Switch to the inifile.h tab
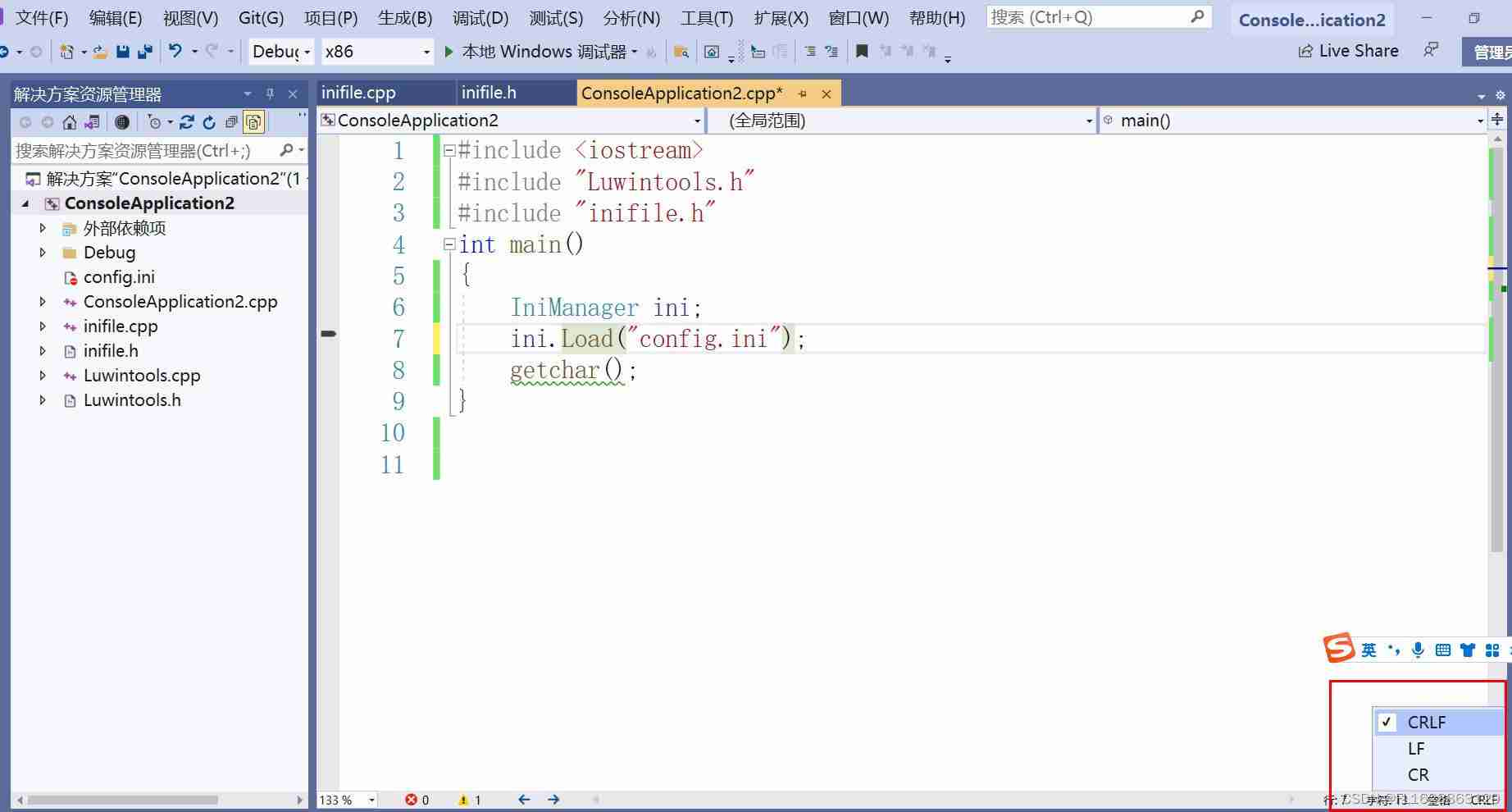Viewport: 1512px width, 812px height. pos(489,92)
